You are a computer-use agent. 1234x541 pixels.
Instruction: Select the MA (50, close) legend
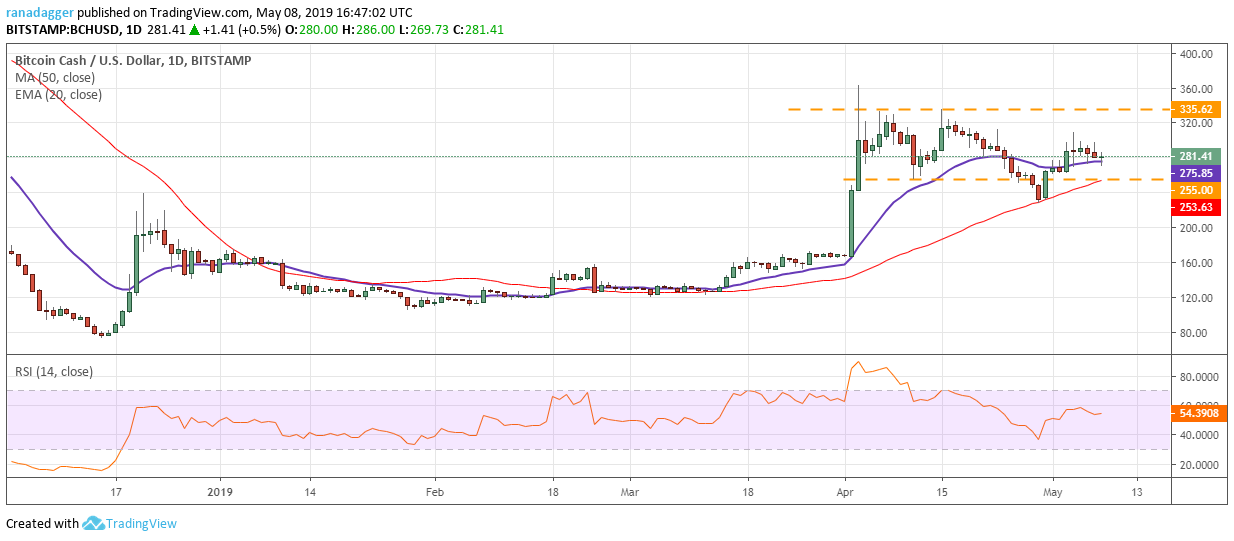click(x=55, y=77)
